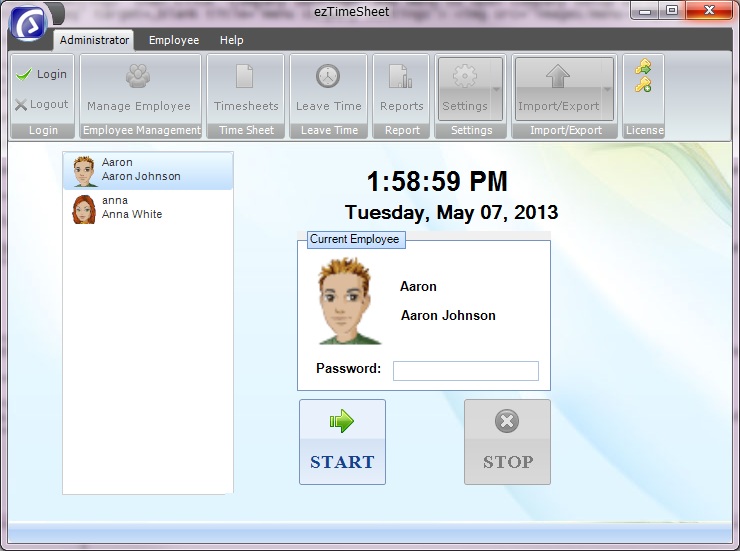Screen dimensions: 740x551
Task: Open the Help tab
Action: point(231,40)
